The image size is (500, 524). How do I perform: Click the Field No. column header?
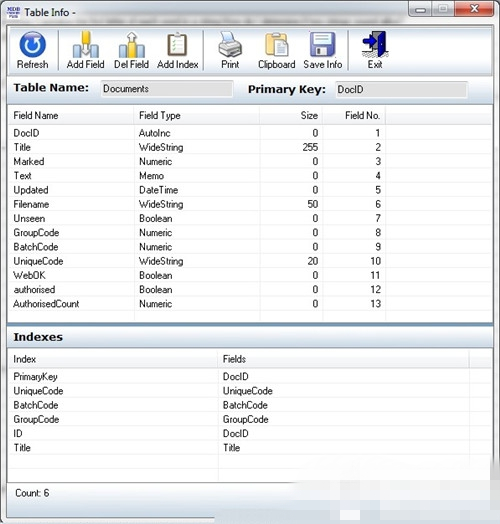click(354, 116)
